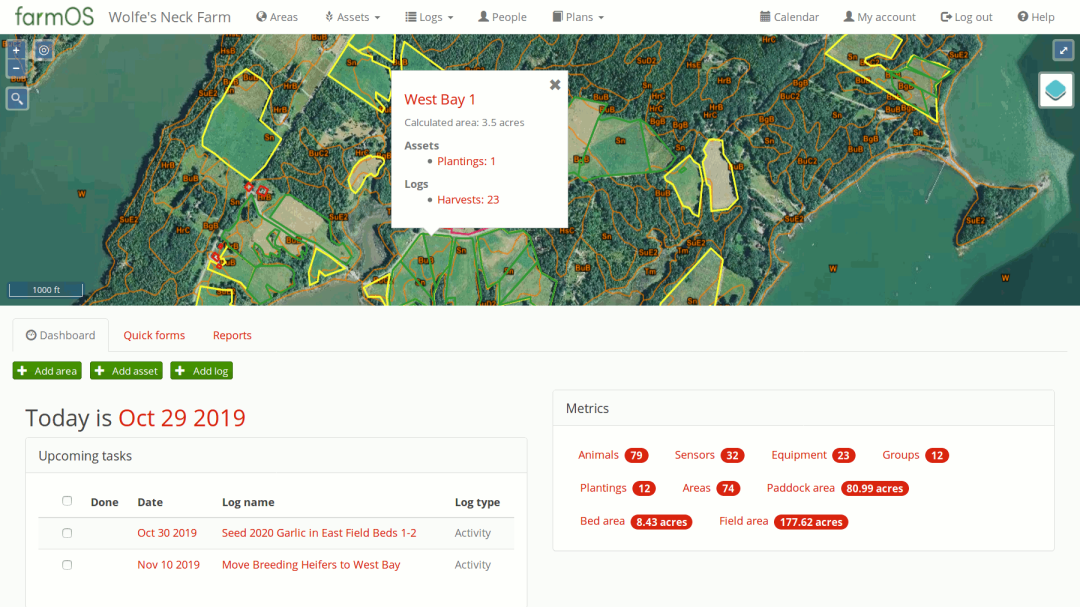Close the West Bay 1 popup

(x=555, y=85)
